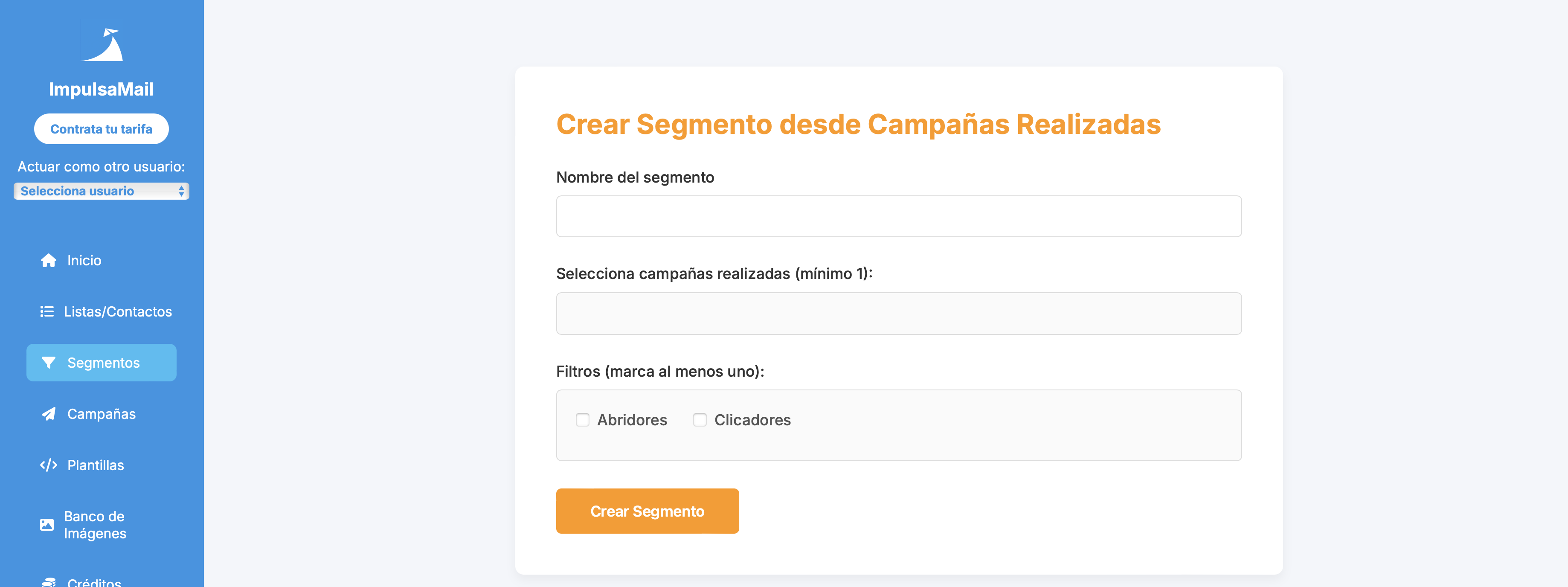Click the picture icon for Banco de Imágenes
This screenshot has width=1568, height=587.
(x=47, y=524)
